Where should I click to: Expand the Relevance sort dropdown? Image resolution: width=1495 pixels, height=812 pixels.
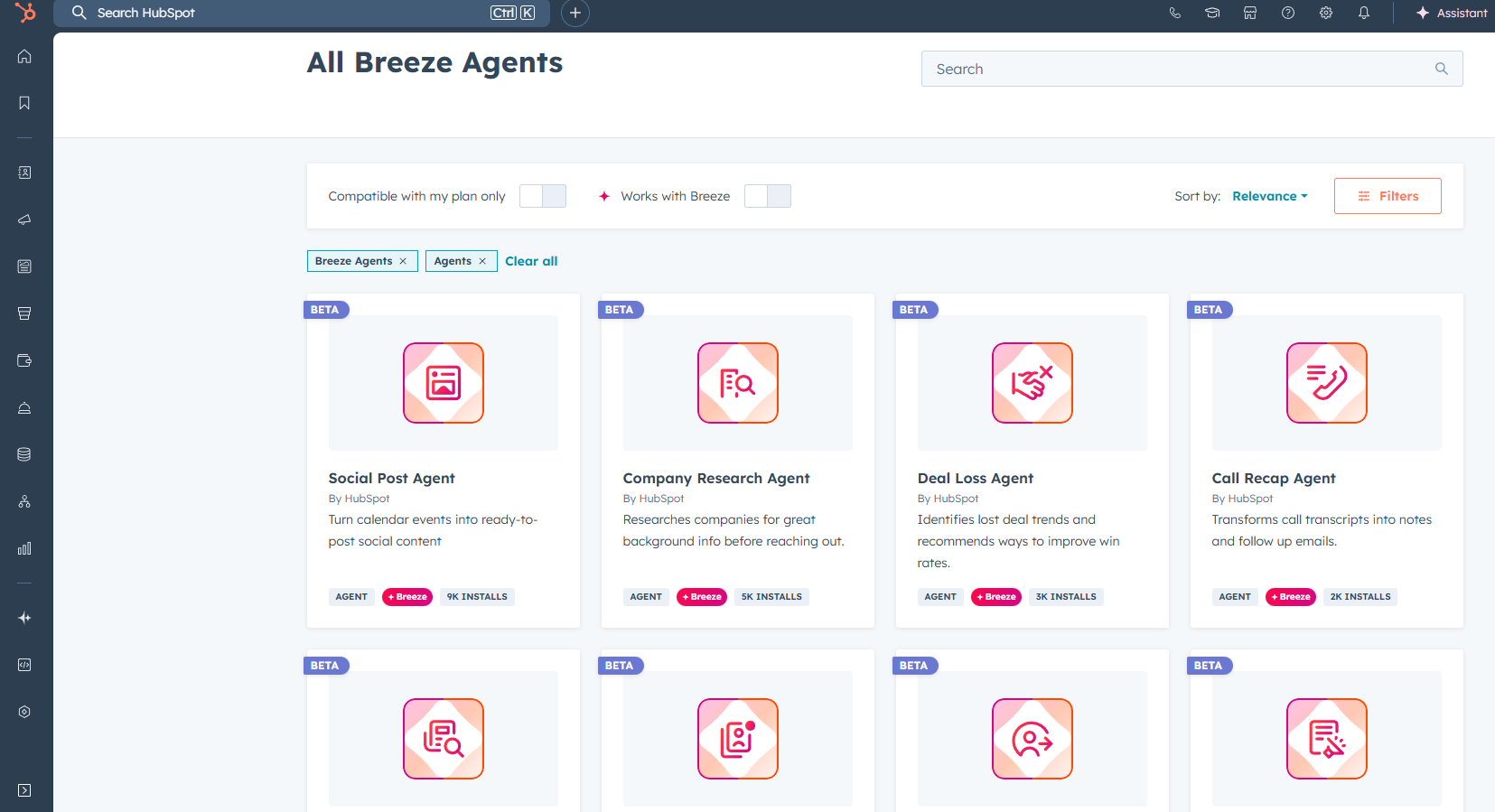tap(1269, 196)
